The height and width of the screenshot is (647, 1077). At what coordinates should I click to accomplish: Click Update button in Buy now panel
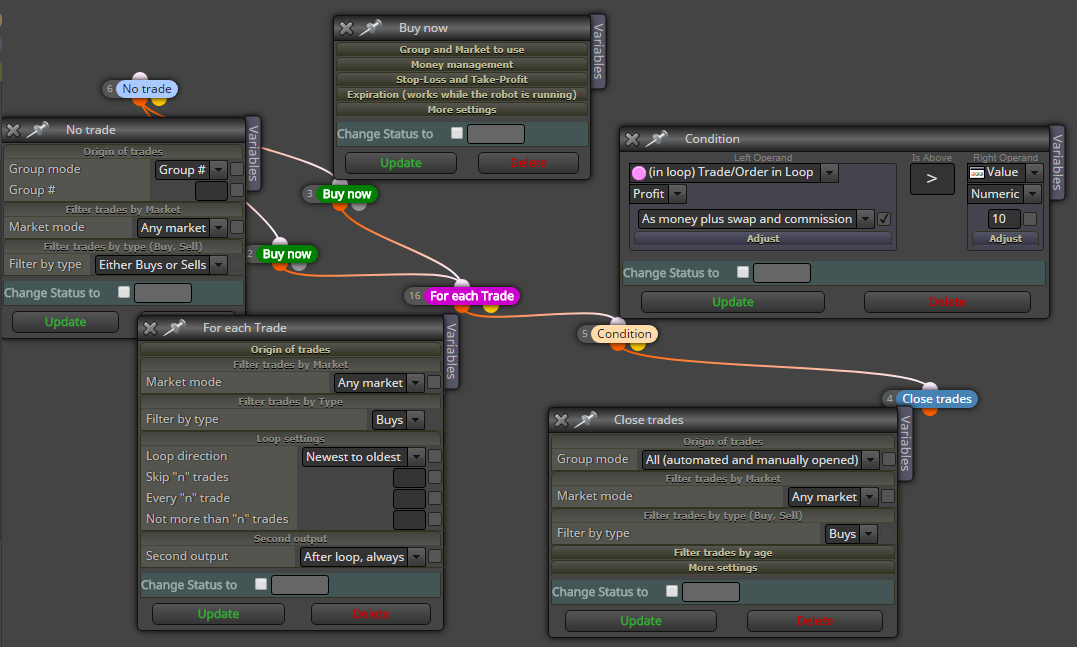[400, 163]
